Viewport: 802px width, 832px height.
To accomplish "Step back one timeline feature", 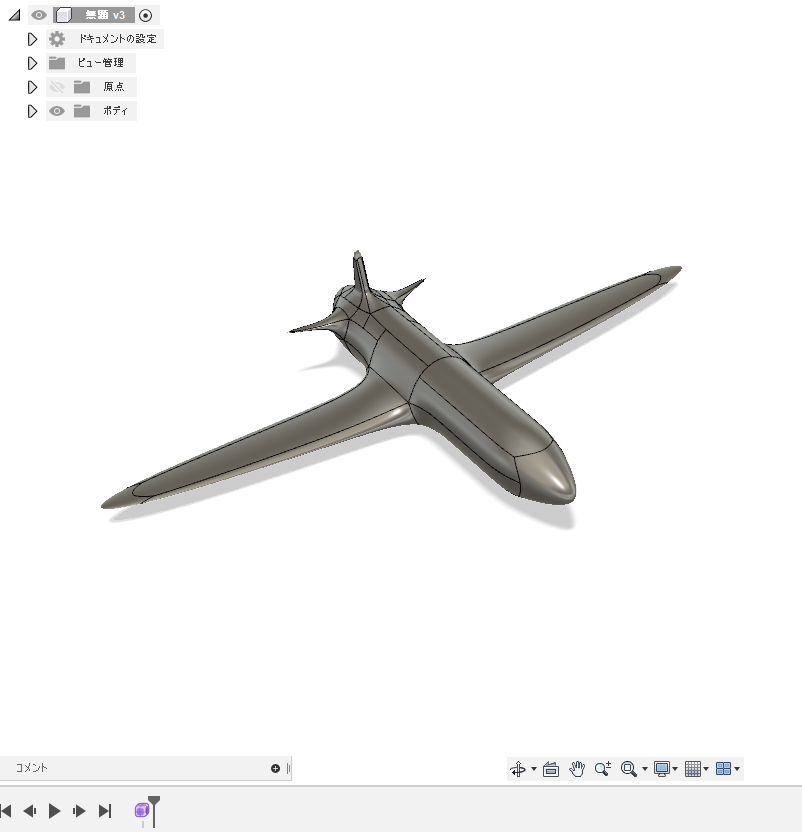I will [x=30, y=811].
